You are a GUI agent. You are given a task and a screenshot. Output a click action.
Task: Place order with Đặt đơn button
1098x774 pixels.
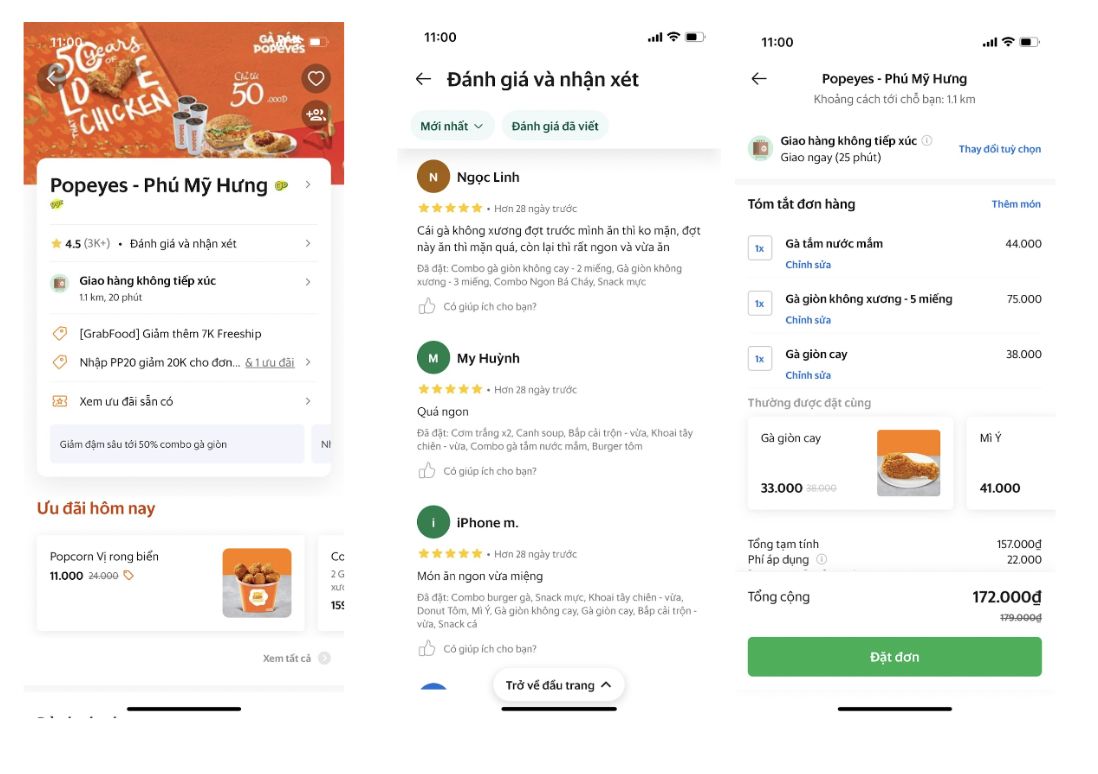894,656
